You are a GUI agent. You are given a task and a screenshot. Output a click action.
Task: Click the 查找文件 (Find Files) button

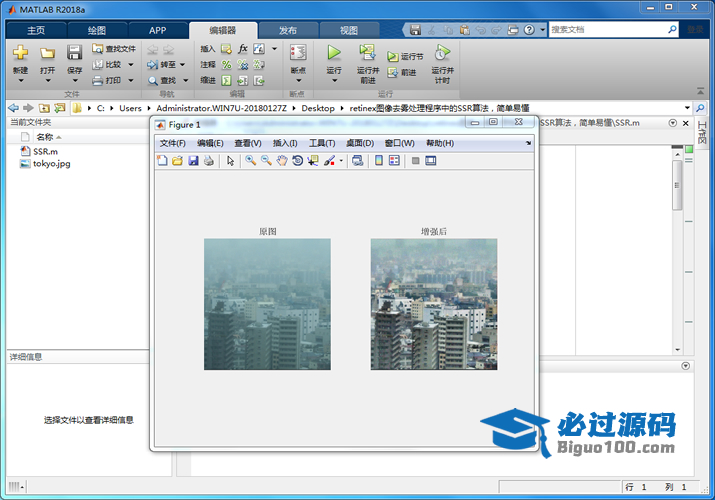click(x=114, y=48)
